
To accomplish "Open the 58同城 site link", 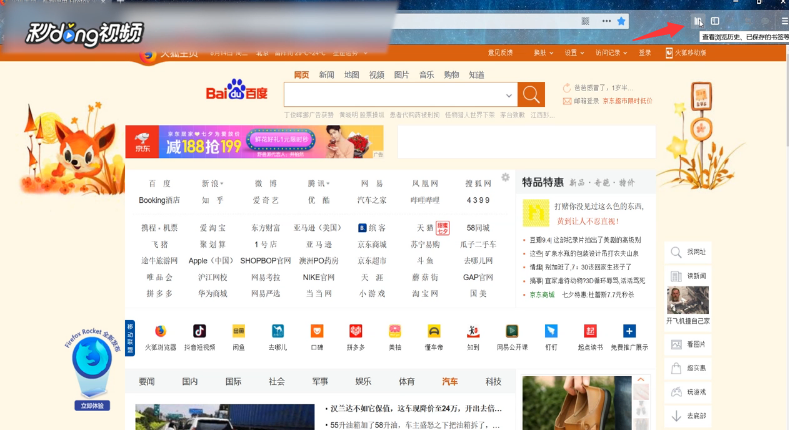I will pyautogui.click(x=478, y=228).
